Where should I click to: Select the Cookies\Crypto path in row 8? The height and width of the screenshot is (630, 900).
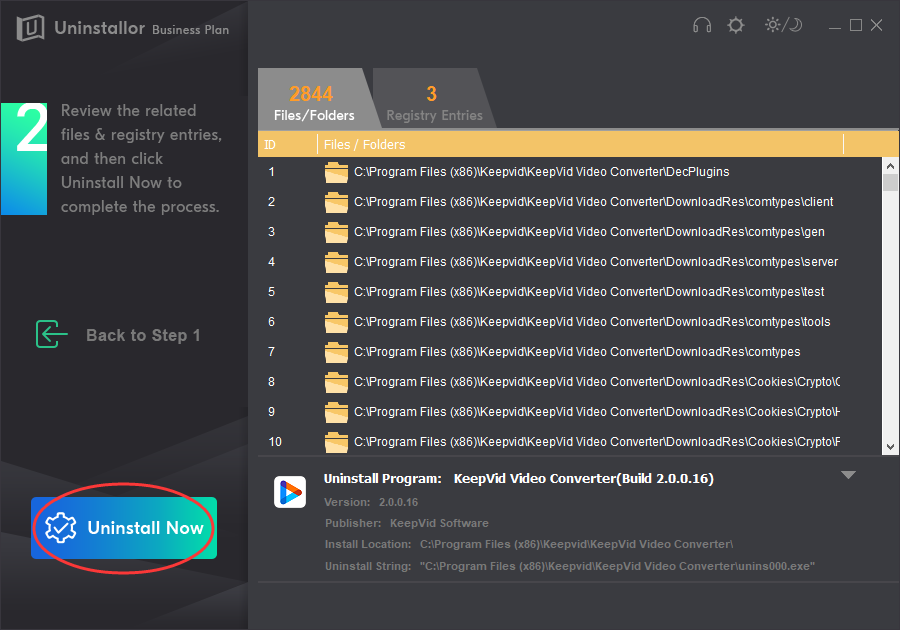coord(597,382)
